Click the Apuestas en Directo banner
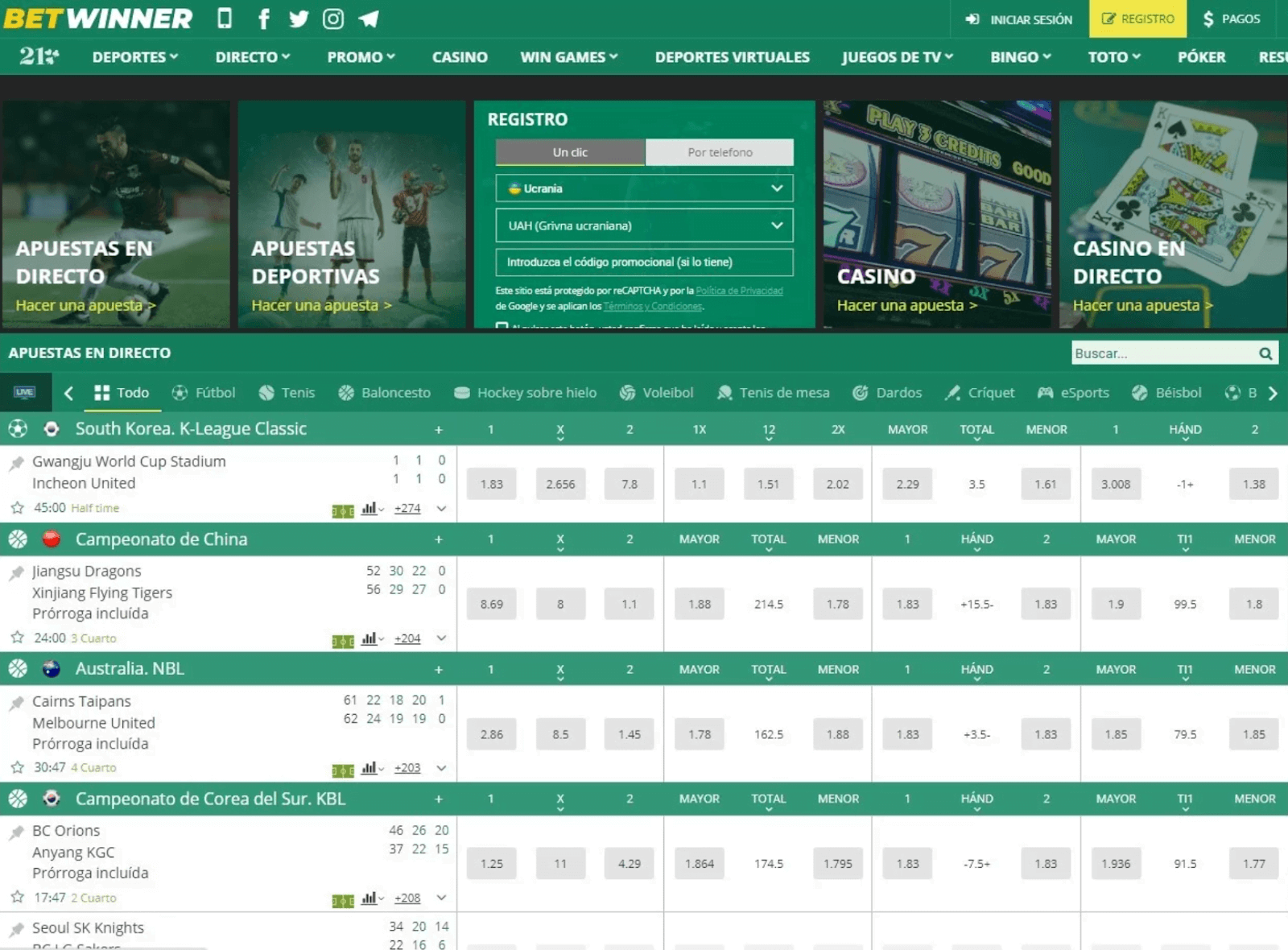1288x950 pixels. [115, 214]
